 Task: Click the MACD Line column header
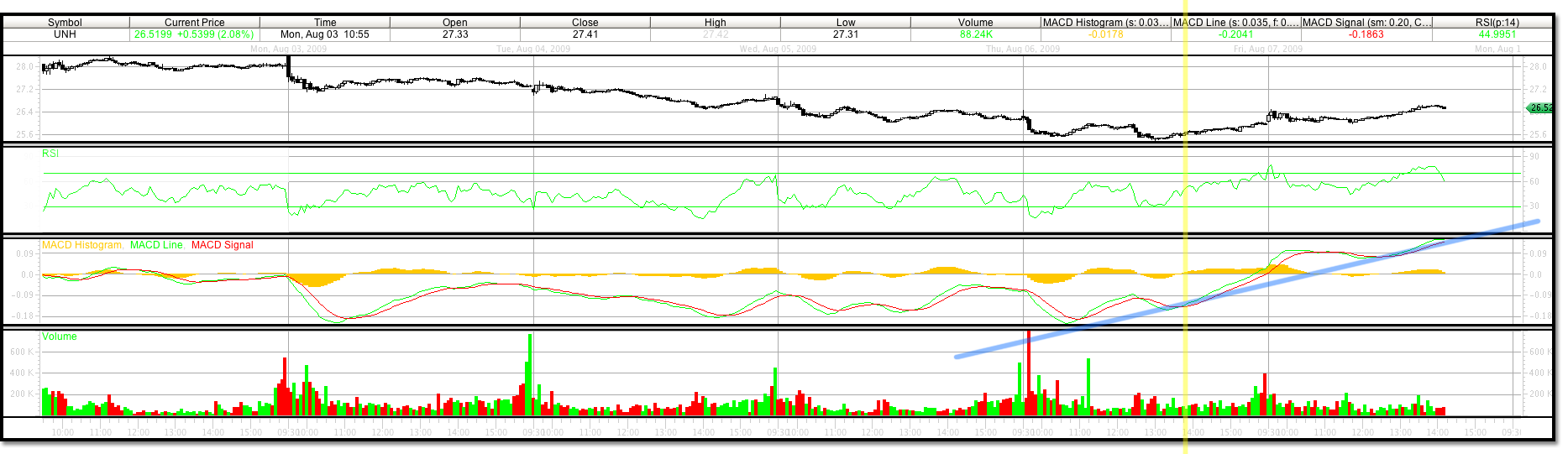coord(1236,23)
